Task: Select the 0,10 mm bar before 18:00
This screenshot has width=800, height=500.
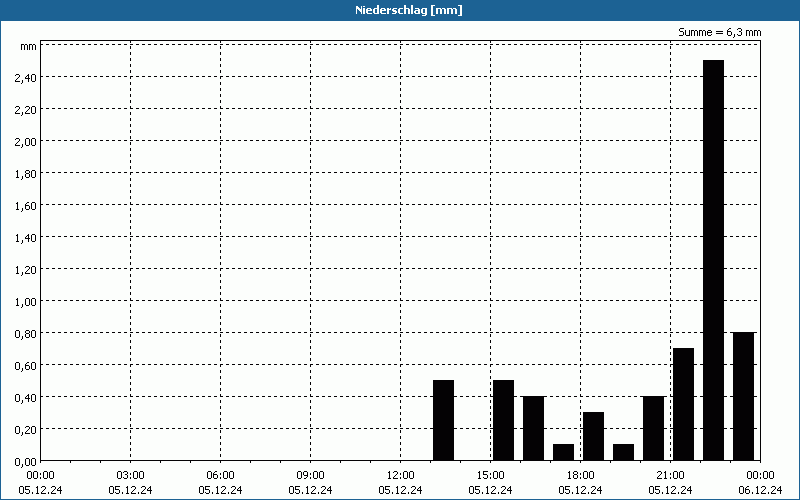Action: point(563,452)
